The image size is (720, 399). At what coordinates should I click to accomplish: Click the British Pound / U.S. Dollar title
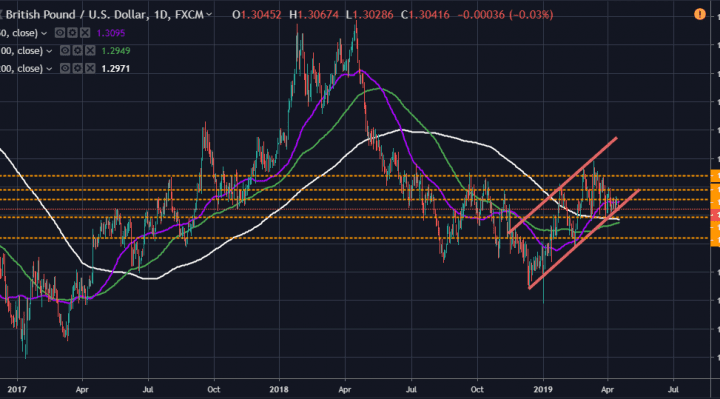(x=77, y=15)
